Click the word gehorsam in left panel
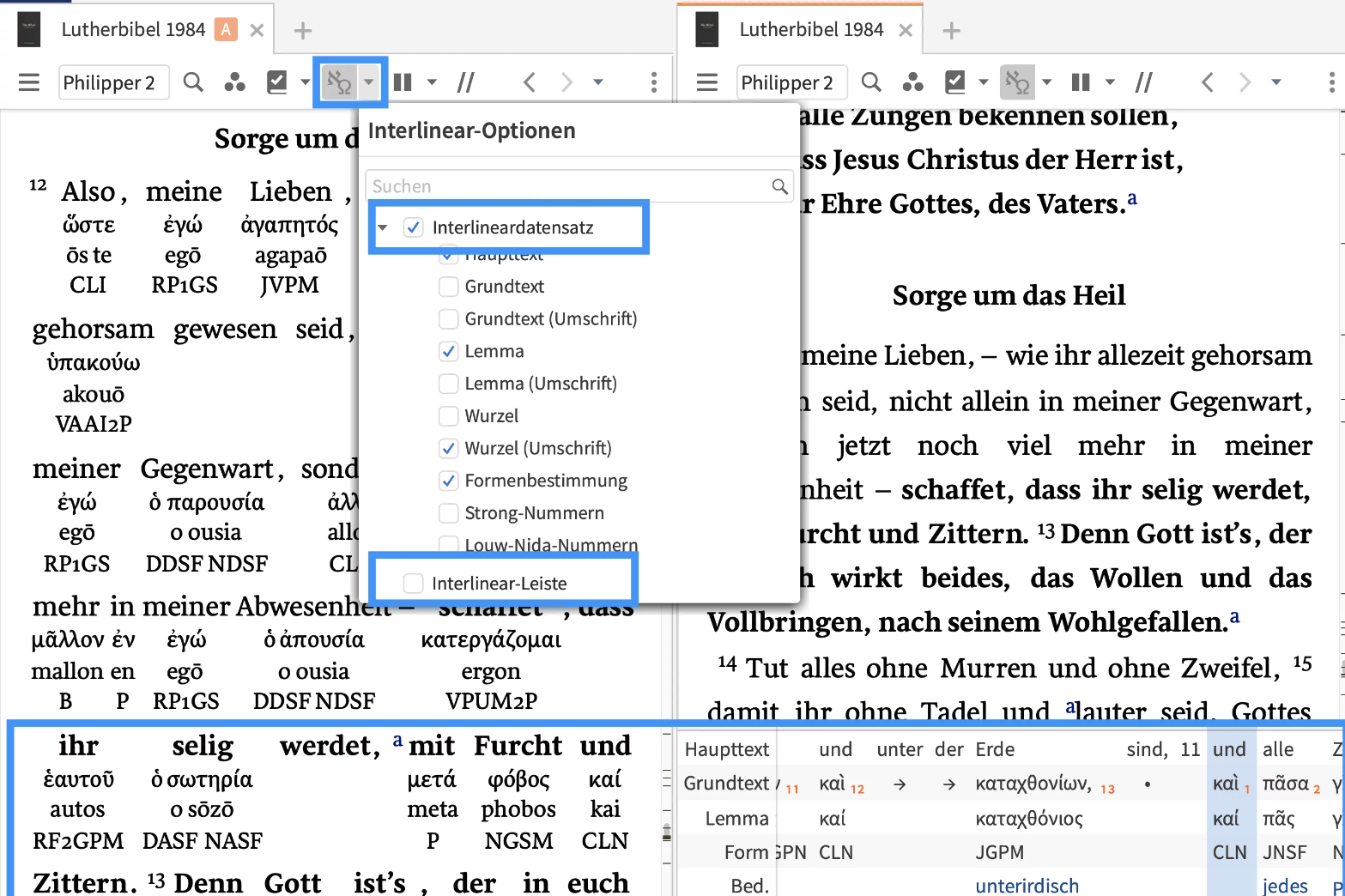 93,330
